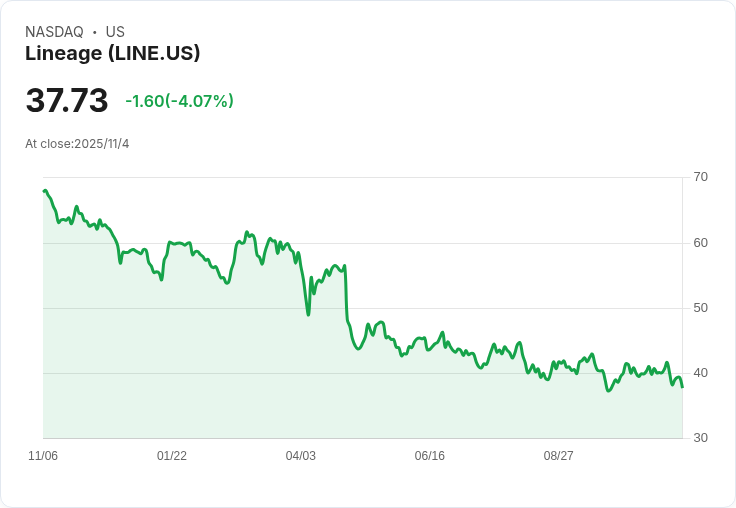Select the 06/16 date on the x-axis
Screen dimensions: 736x508
coord(429,456)
